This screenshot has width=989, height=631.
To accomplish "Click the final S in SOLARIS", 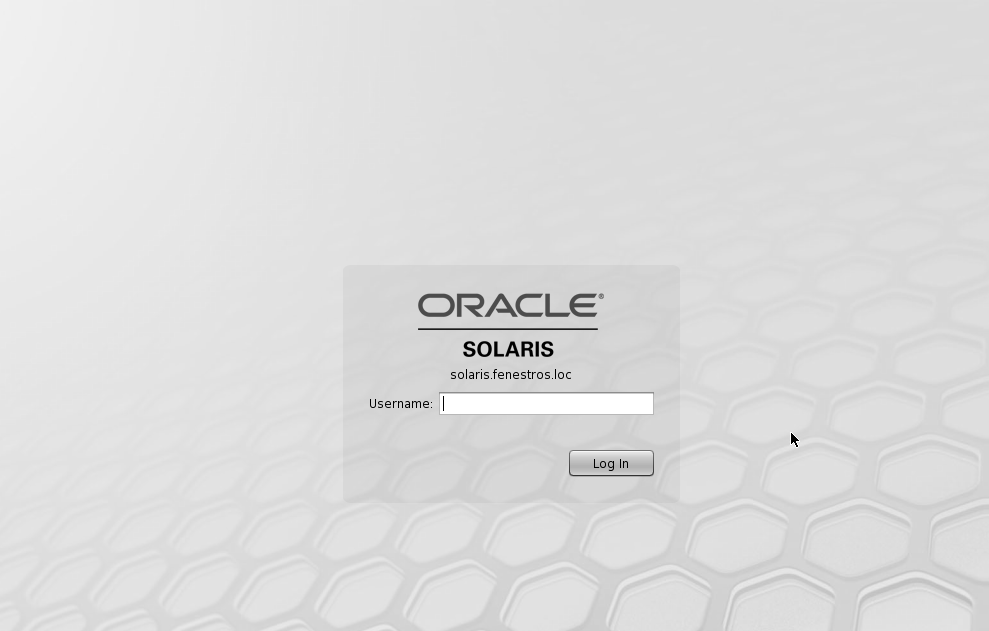I will pyautogui.click(x=546, y=349).
